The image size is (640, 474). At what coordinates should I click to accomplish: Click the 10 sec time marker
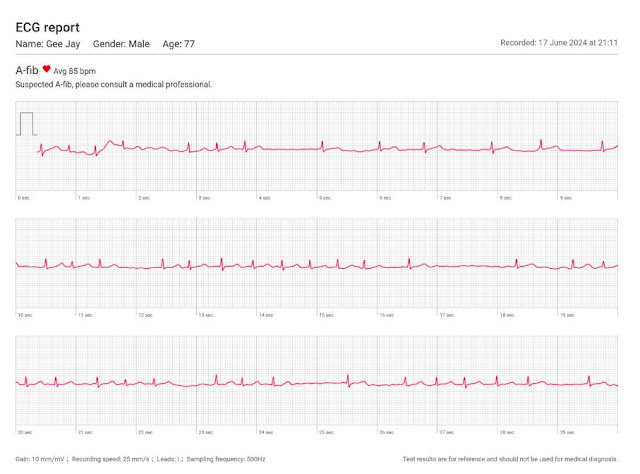[24, 315]
